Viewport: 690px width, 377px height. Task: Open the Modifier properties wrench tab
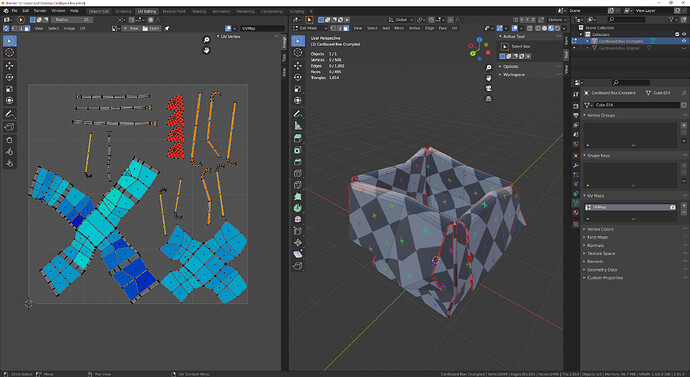click(x=576, y=165)
